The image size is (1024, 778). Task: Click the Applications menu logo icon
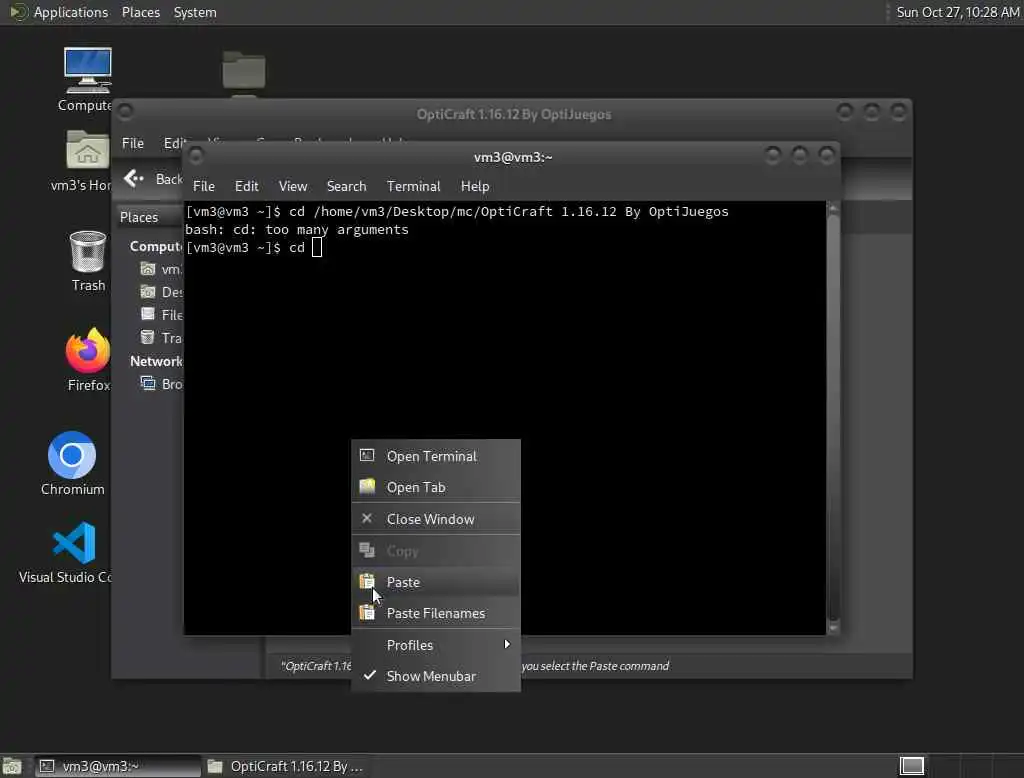click(x=18, y=12)
